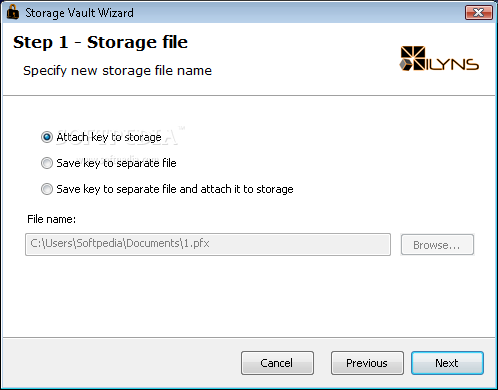The image size is (498, 390).
Task: Click the Ilyns company logo
Action: point(439,59)
